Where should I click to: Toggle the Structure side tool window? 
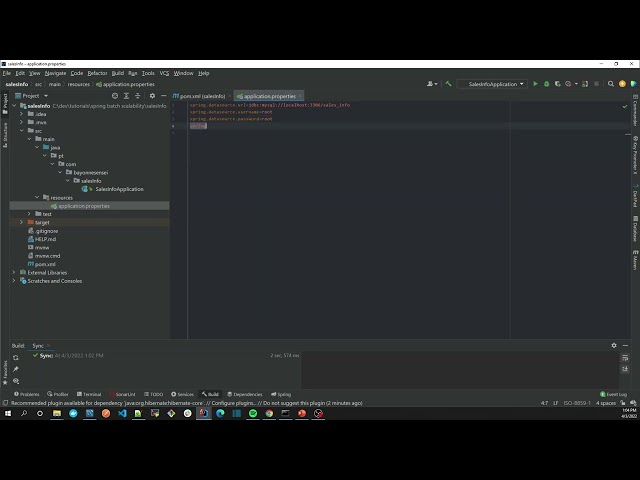coord(5,135)
